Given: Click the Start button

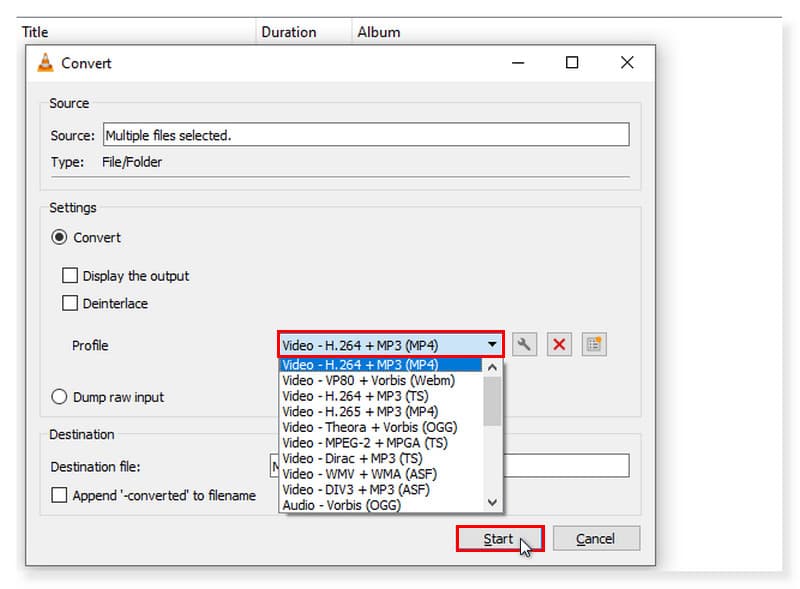Looking at the screenshot, I should 498,538.
